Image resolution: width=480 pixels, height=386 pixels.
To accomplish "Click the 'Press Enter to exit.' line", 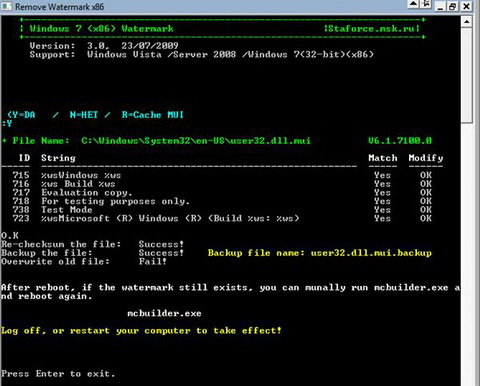I will [58, 374].
